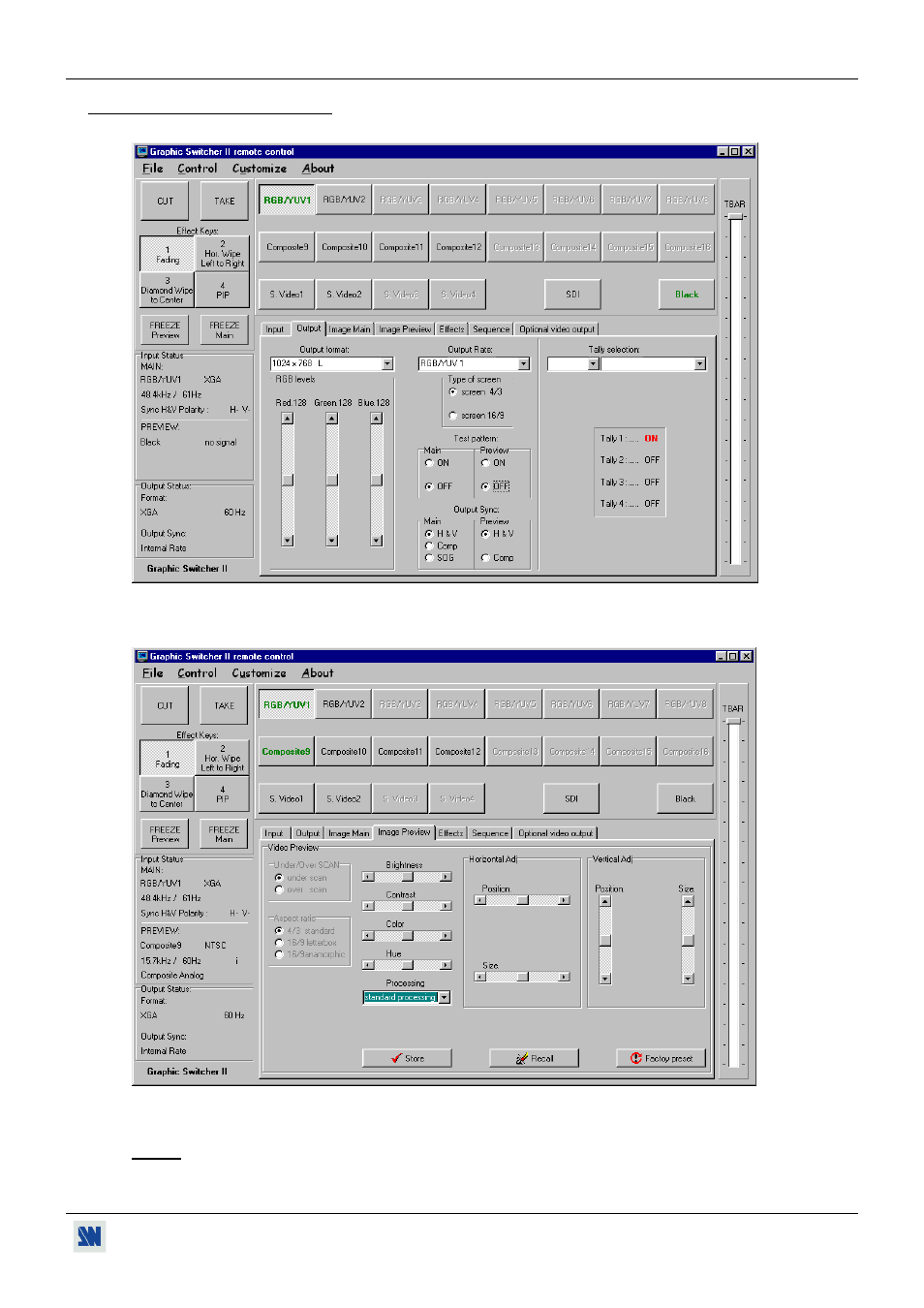
Task: Click the green Black button in Output-tab window
Action: coord(687,295)
